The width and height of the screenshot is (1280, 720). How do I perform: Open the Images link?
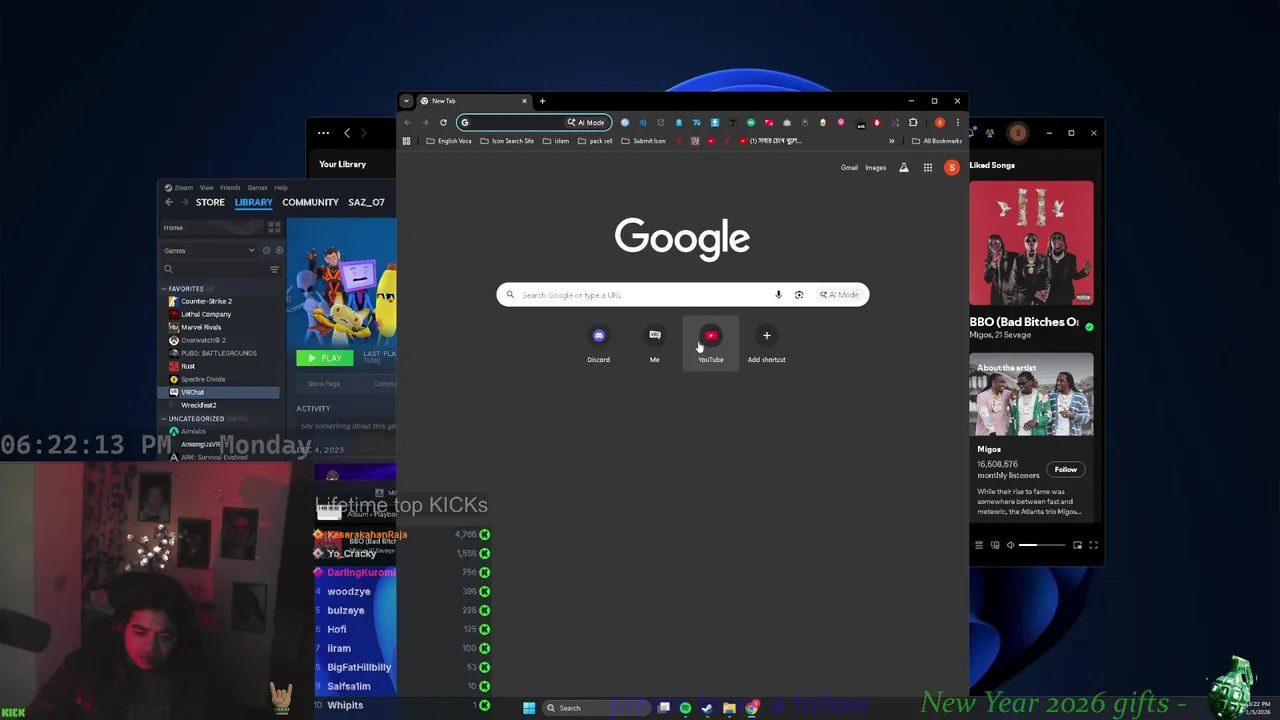point(876,168)
